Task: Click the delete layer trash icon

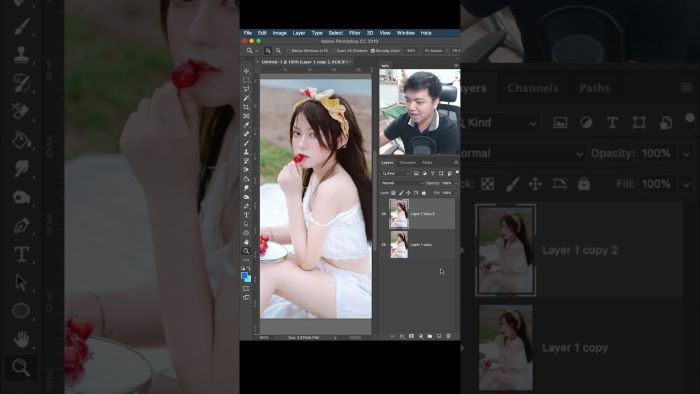Action: 448,336
